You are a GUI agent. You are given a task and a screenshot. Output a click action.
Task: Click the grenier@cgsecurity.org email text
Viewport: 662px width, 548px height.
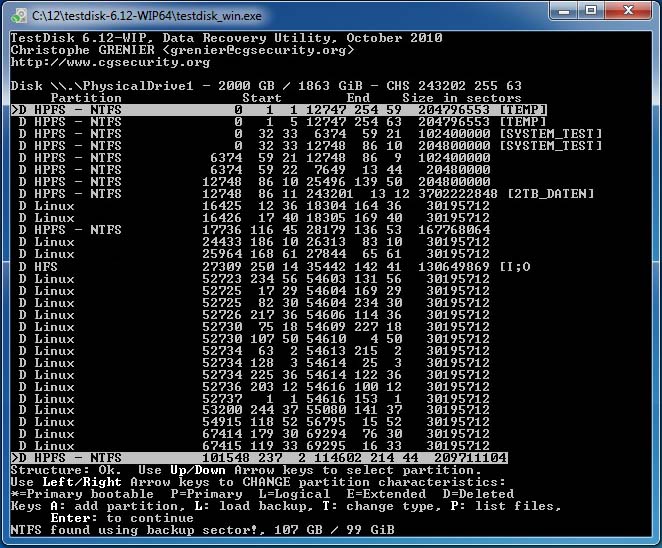258,50
